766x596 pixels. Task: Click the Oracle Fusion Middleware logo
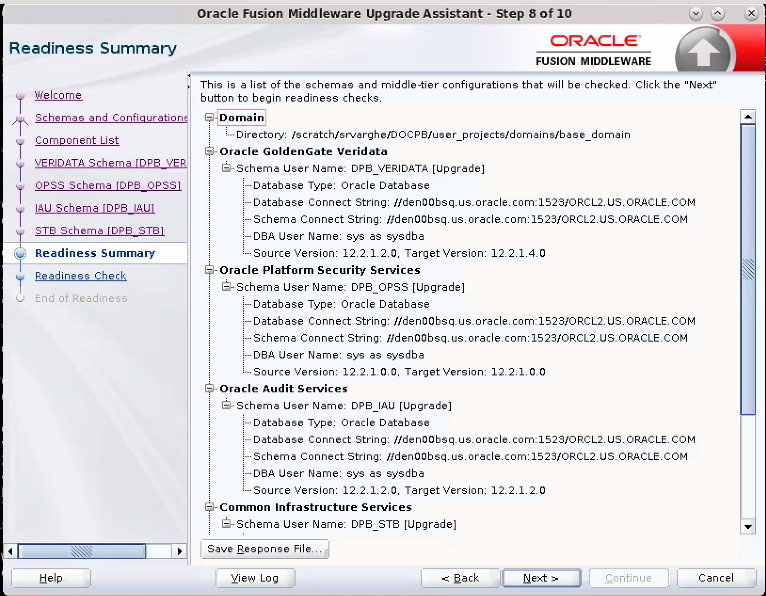coord(594,50)
